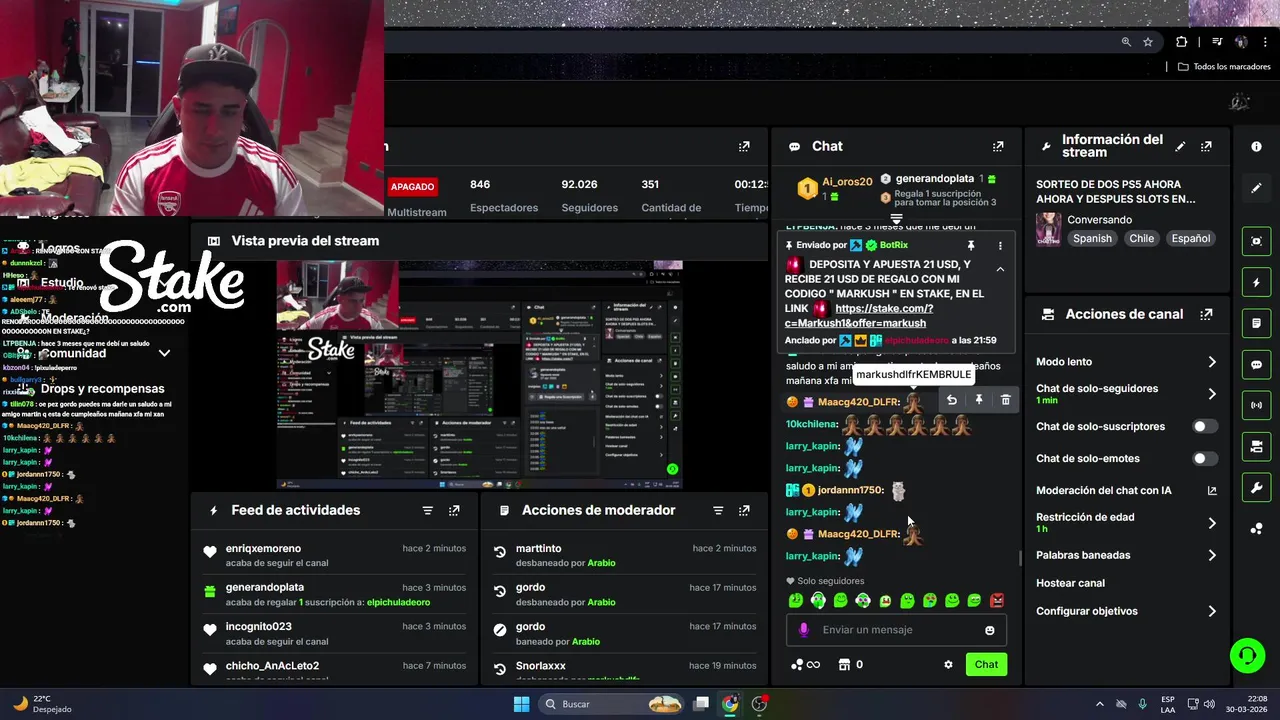Click Hostear canal action
Image resolution: width=1280 pixels, height=720 pixels.
1070,583
